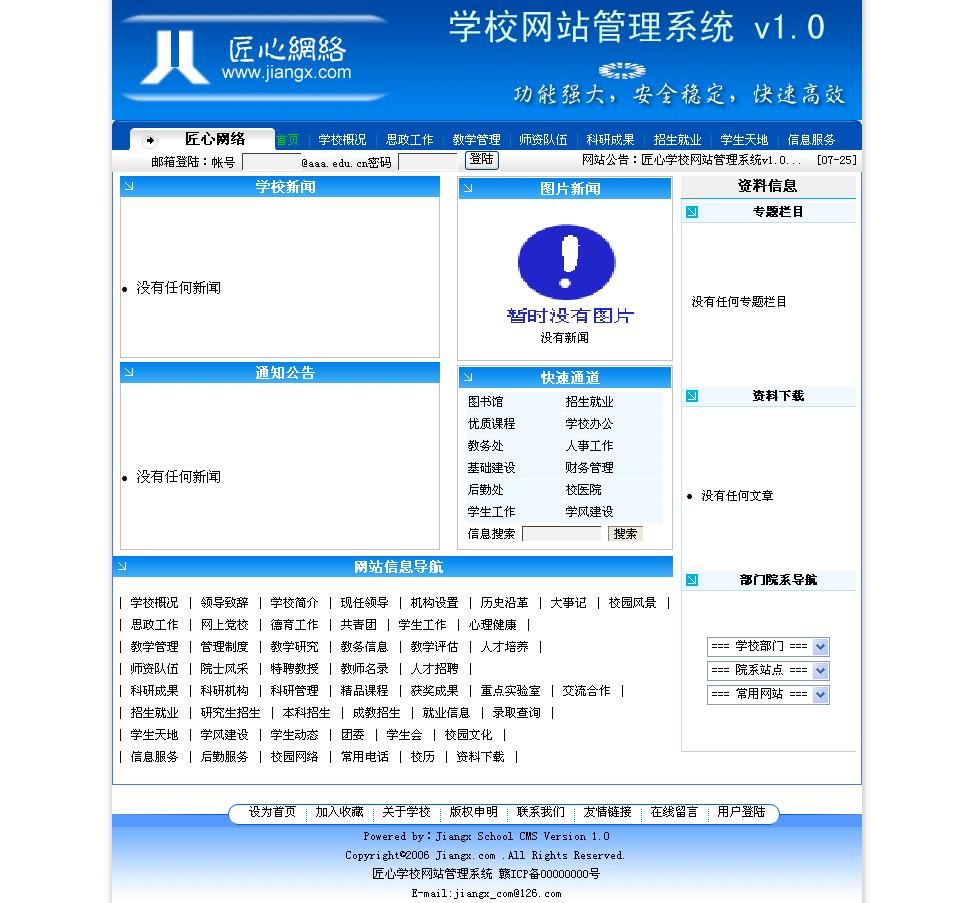Open 师资队伍 in the top navigation
The width and height of the screenshot is (974, 903).
pos(544,140)
